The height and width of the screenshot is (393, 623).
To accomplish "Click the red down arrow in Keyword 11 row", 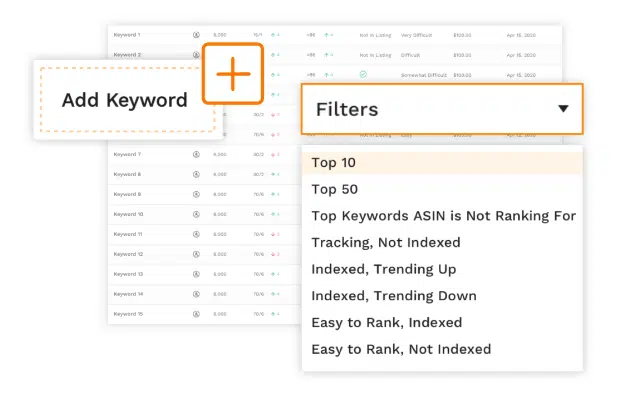I will (273, 234).
